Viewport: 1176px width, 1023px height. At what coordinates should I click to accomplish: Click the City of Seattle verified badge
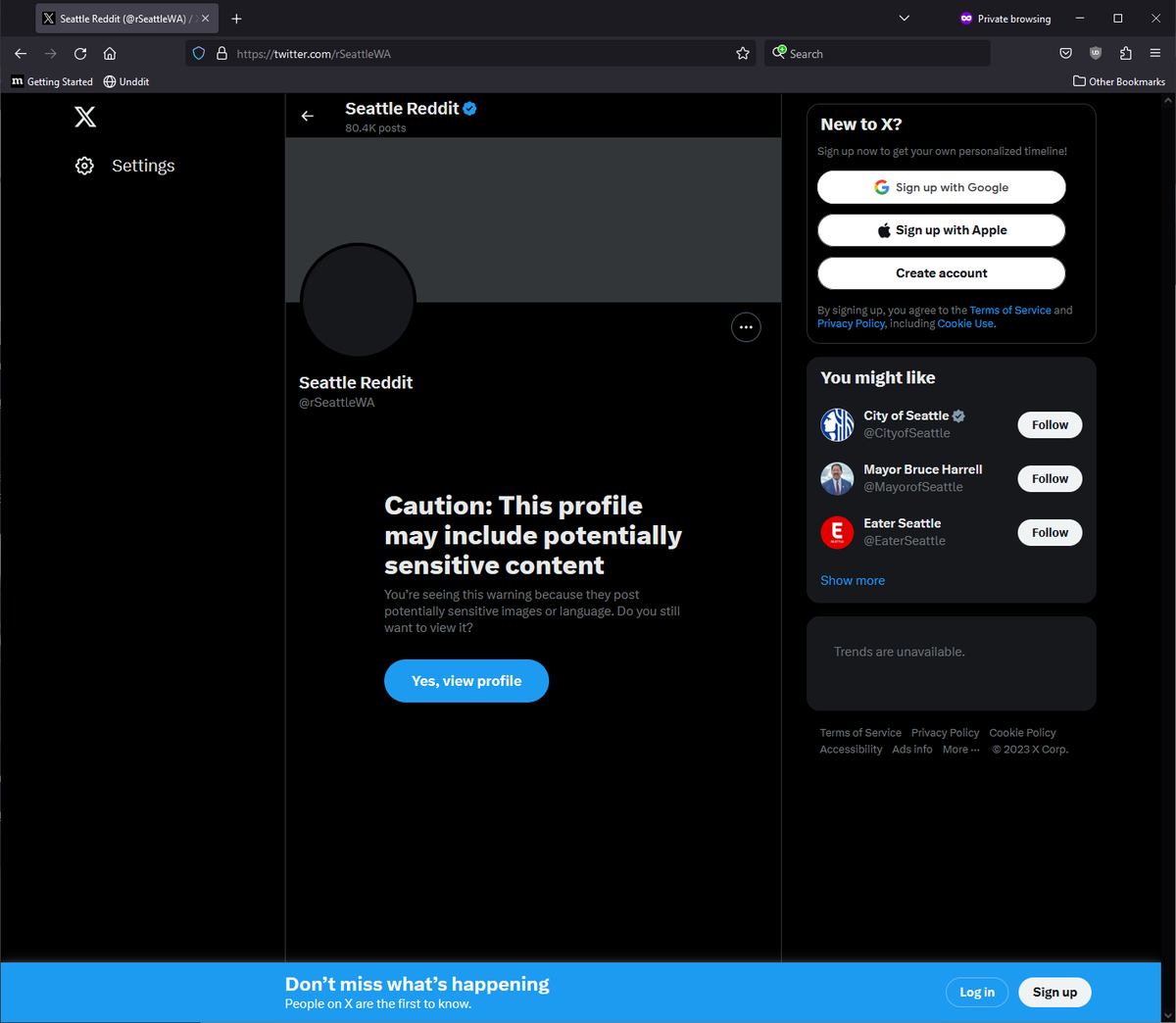pyautogui.click(x=958, y=416)
